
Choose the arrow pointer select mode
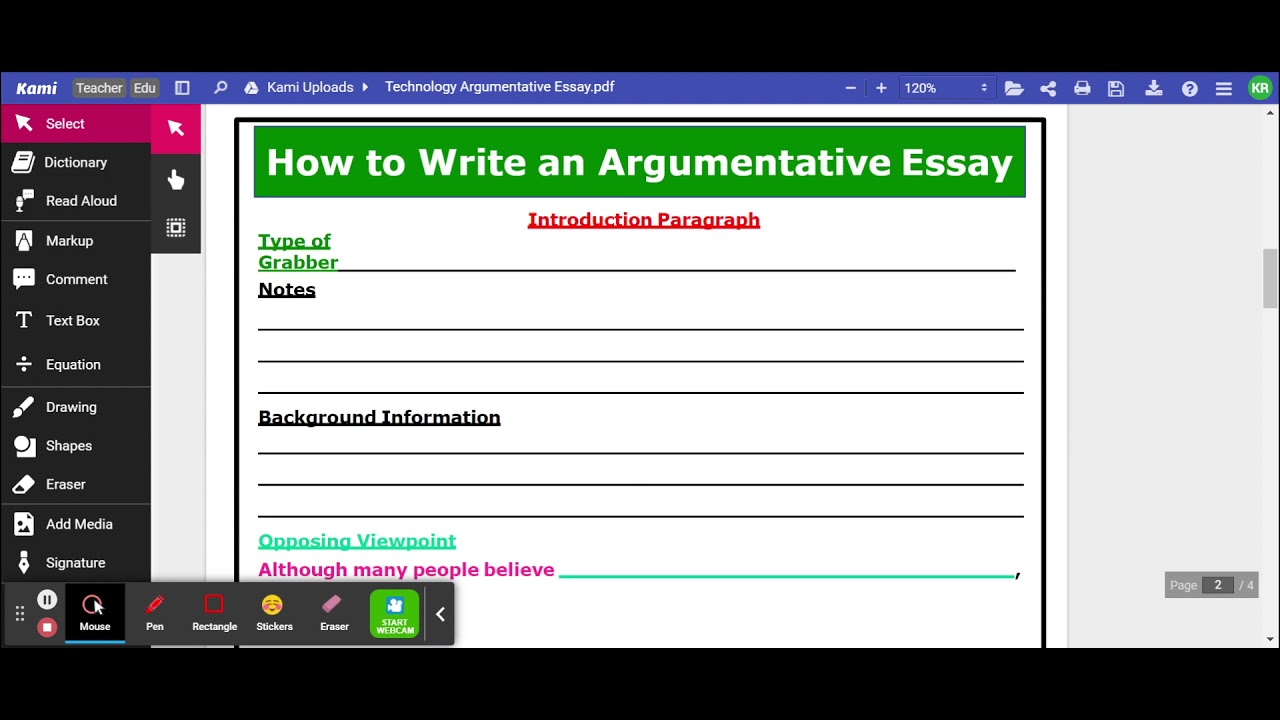(x=176, y=128)
